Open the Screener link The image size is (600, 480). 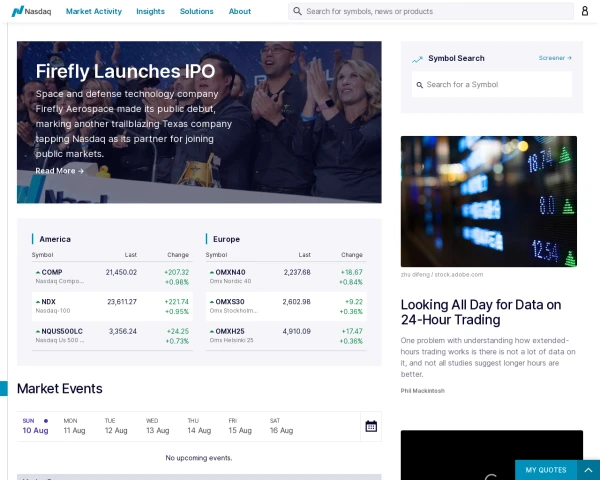pyautogui.click(x=555, y=58)
